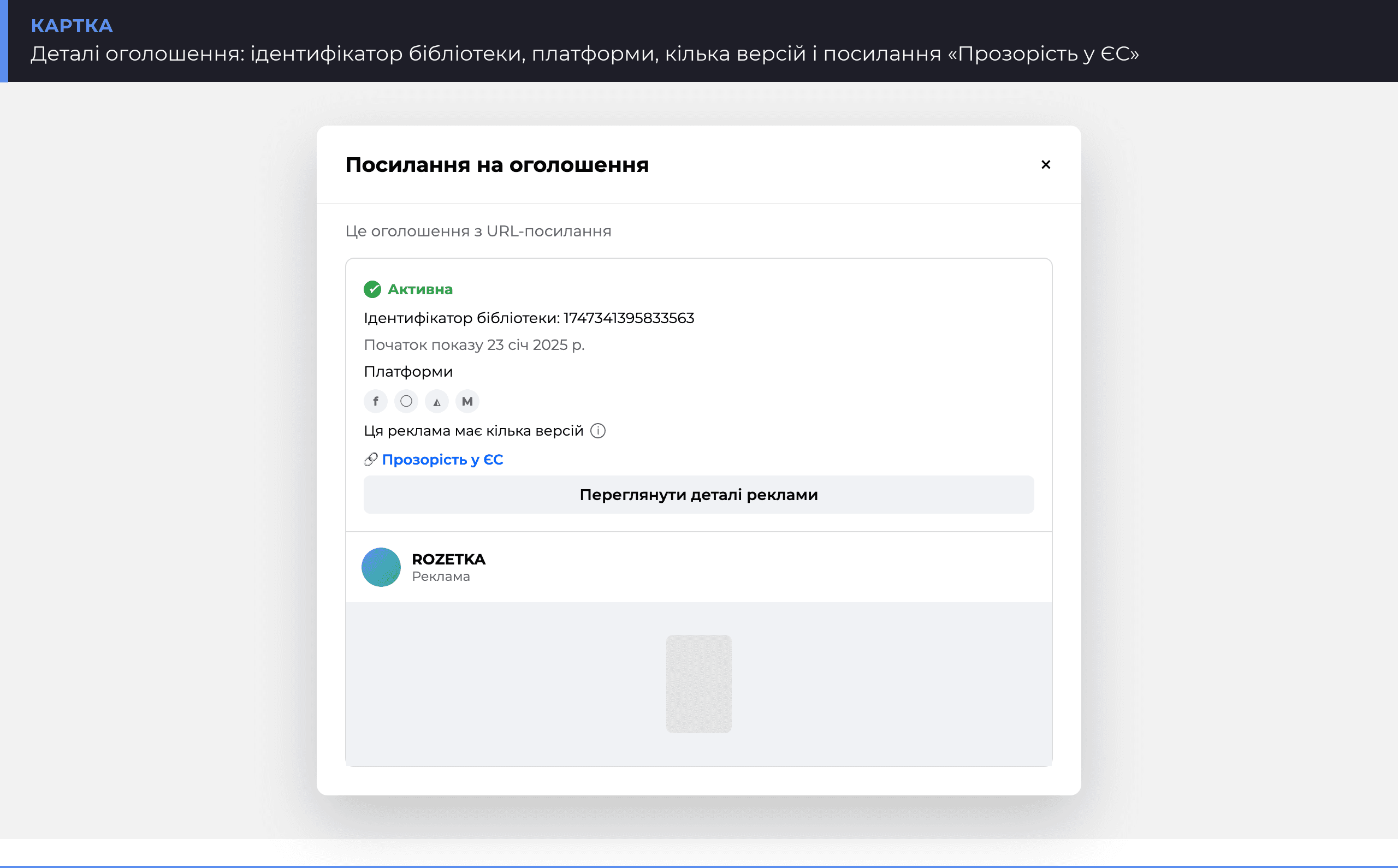Open the «Прозорість у ЄС» link
The image size is (1398, 868).
442,460
